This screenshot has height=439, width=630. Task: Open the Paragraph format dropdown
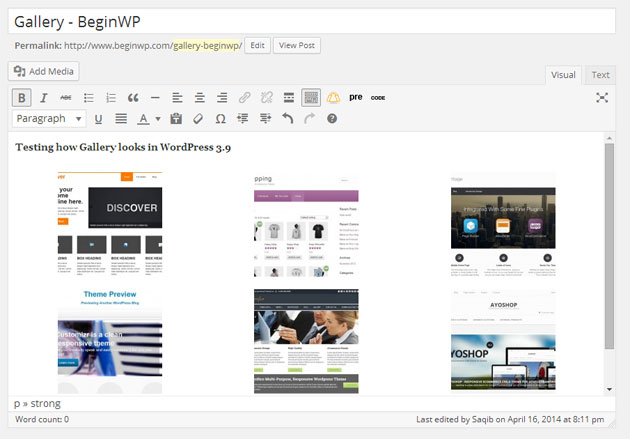pyautogui.click(x=49, y=118)
